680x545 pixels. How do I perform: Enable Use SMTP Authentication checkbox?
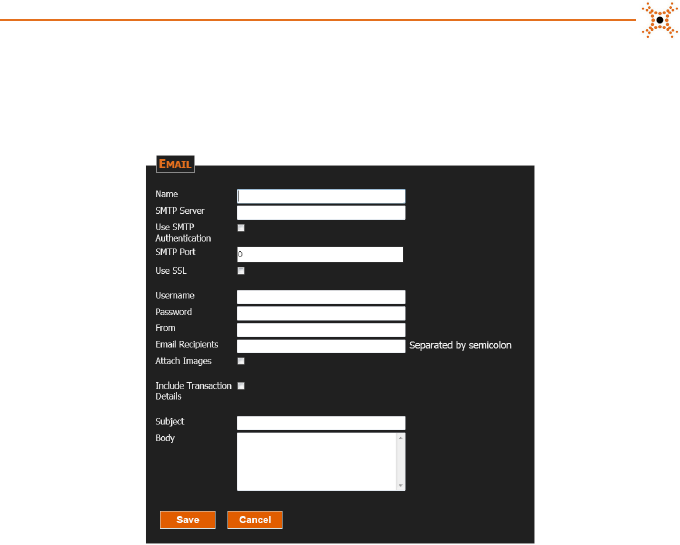(x=241, y=228)
